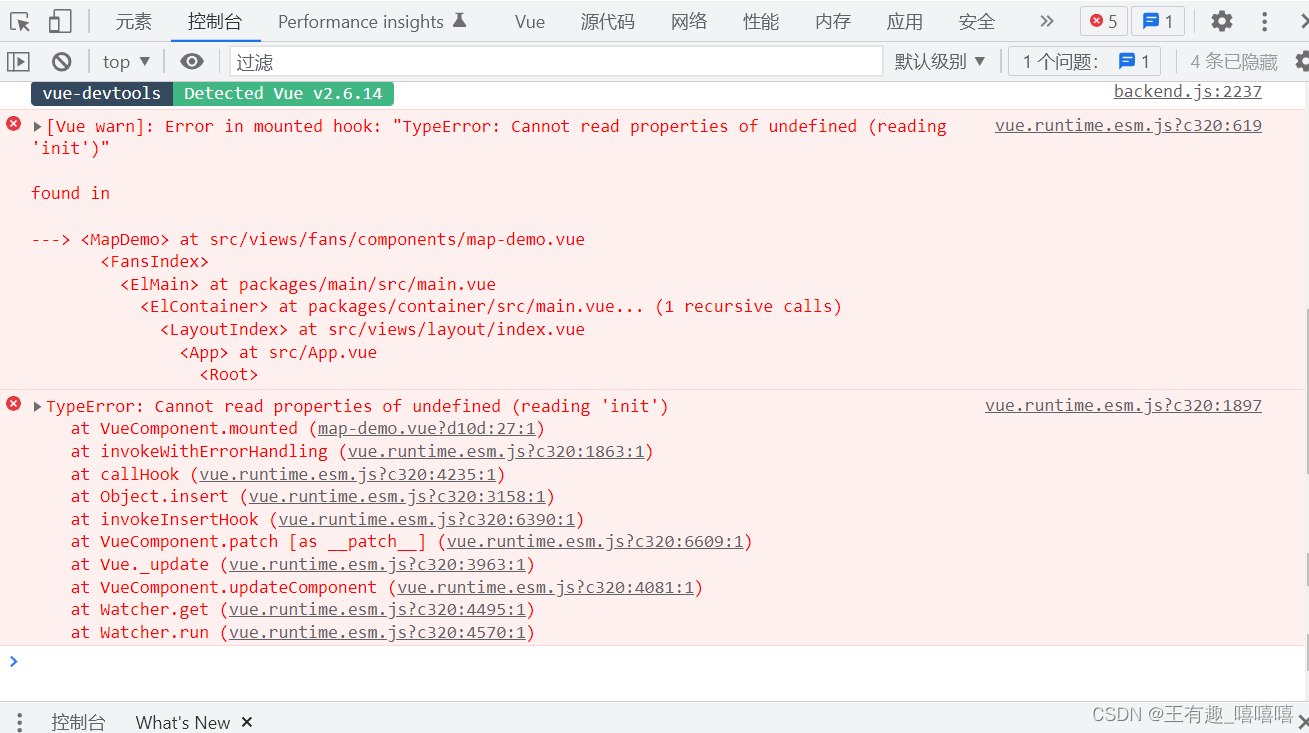The width and height of the screenshot is (1309, 733).
Task: Open the top context dropdown
Action: coord(127,62)
